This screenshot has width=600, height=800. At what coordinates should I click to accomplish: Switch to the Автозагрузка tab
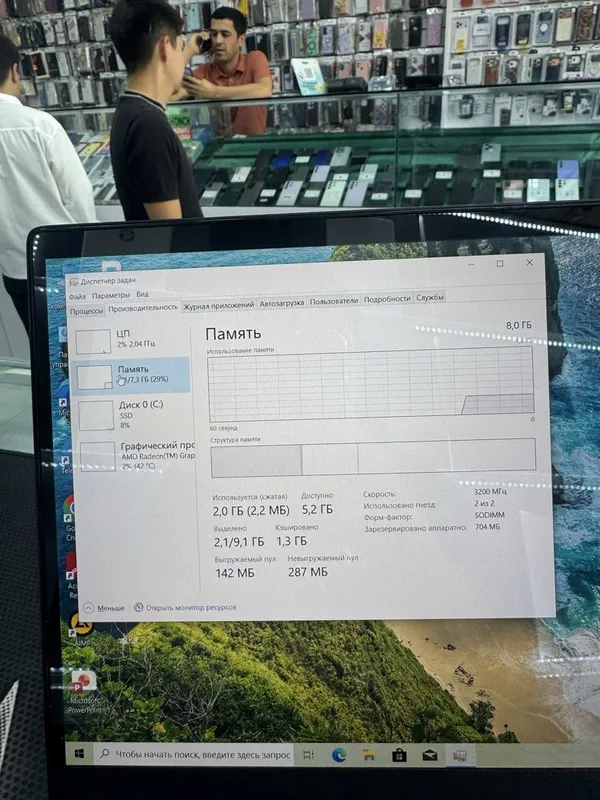click(x=282, y=303)
